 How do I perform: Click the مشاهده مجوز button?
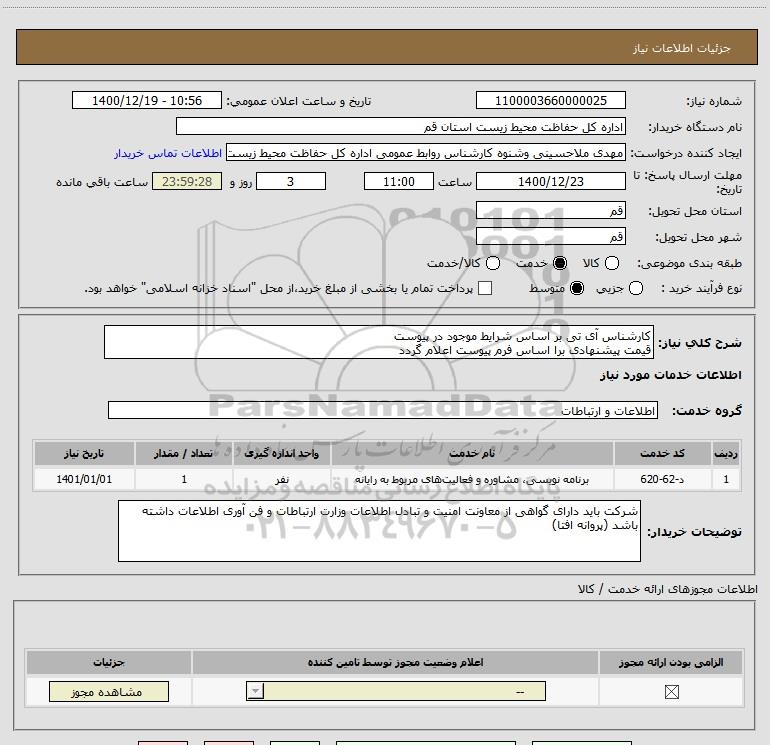click(109, 691)
